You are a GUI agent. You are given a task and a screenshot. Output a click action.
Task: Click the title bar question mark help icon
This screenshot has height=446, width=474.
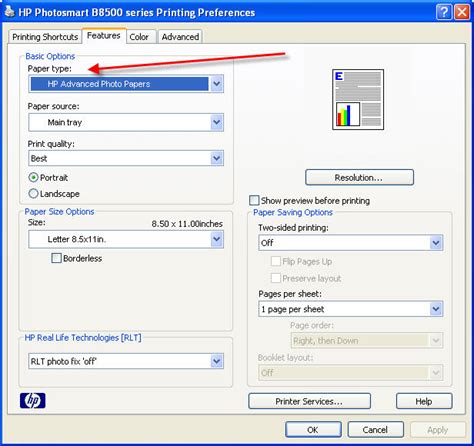tap(444, 12)
